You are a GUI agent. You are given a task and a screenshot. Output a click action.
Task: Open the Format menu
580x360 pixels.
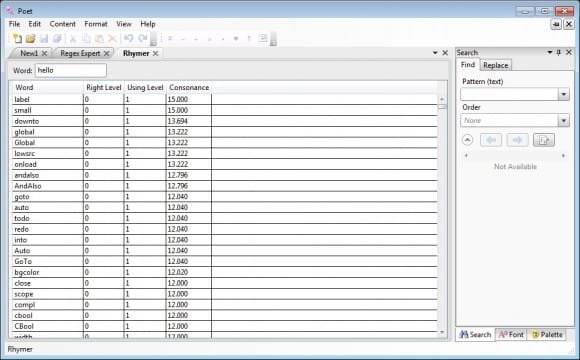tap(96, 24)
